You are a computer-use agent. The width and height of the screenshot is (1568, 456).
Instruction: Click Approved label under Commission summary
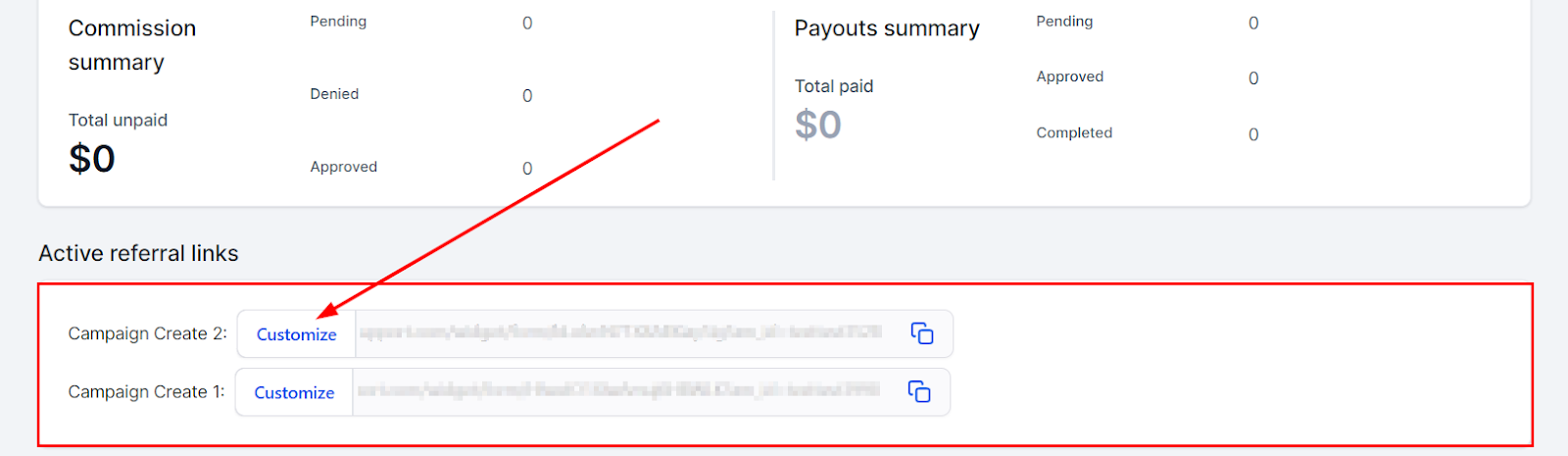pos(343,167)
